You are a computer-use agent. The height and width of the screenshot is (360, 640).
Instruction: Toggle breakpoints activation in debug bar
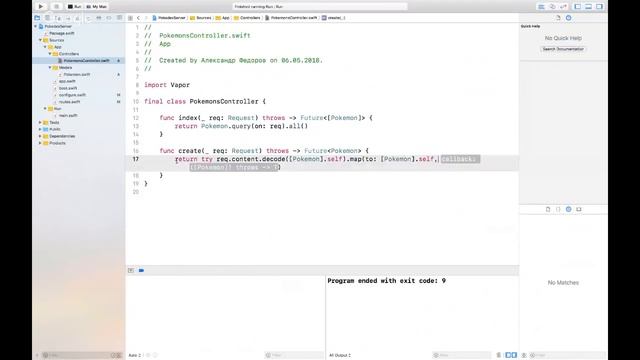(x=141, y=270)
